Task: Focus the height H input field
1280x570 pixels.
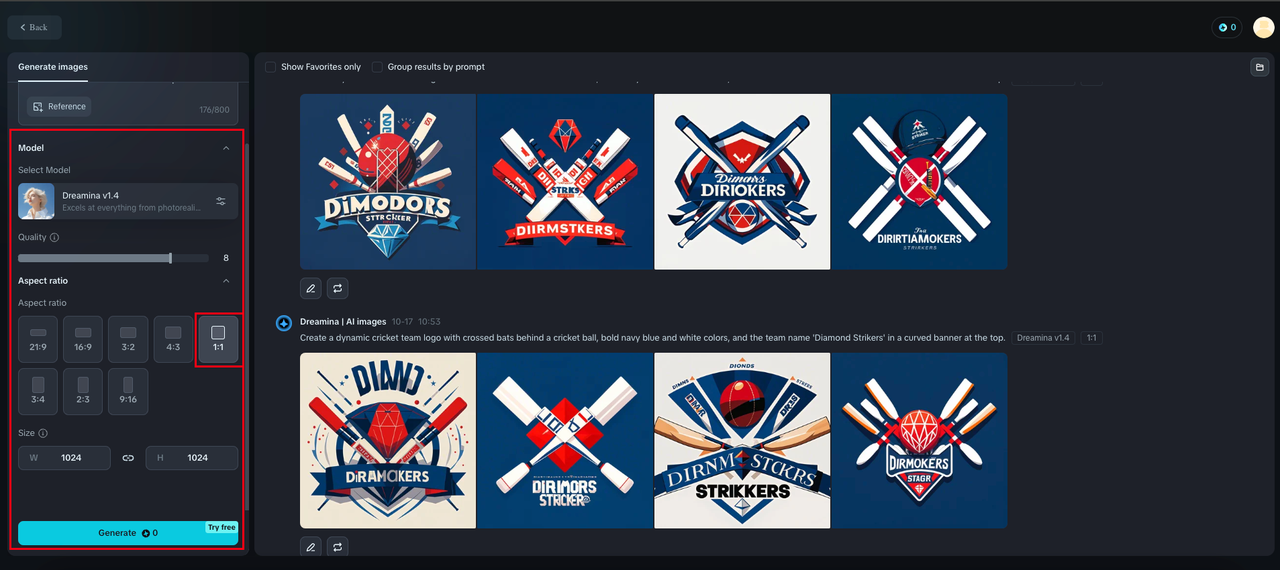Action: pyautogui.click(x=192, y=458)
